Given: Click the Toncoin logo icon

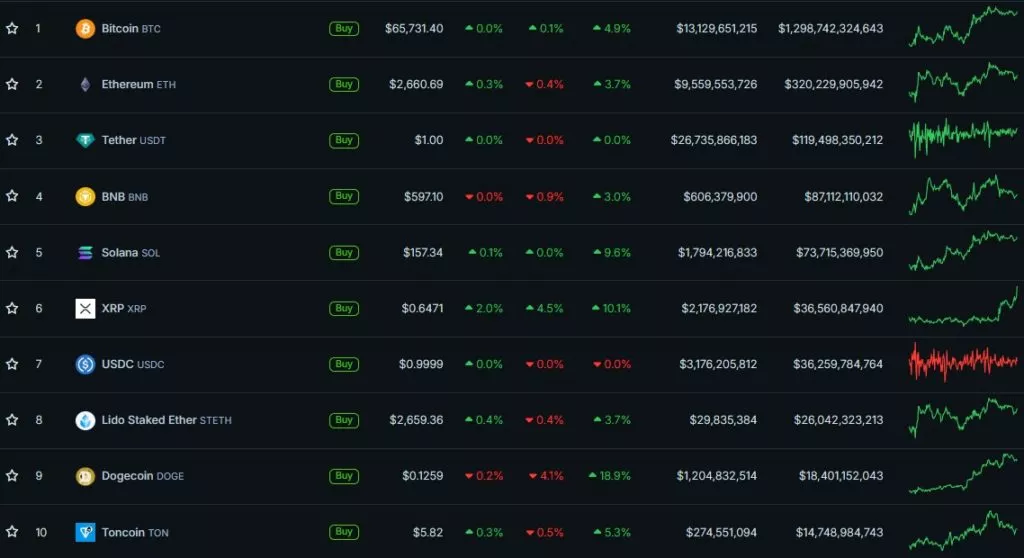Looking at the screenshot, I should [x=85, y=533].
